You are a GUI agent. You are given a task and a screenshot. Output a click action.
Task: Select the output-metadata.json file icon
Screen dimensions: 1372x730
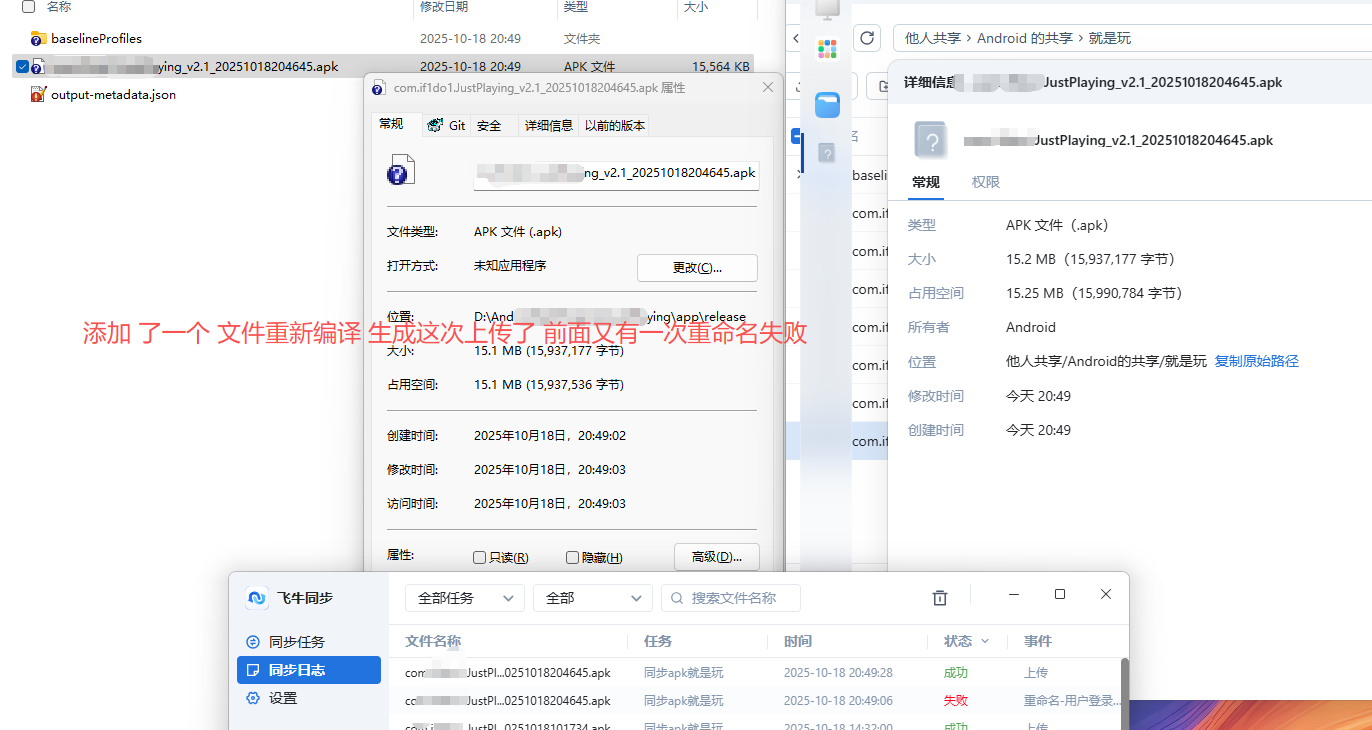39,95
